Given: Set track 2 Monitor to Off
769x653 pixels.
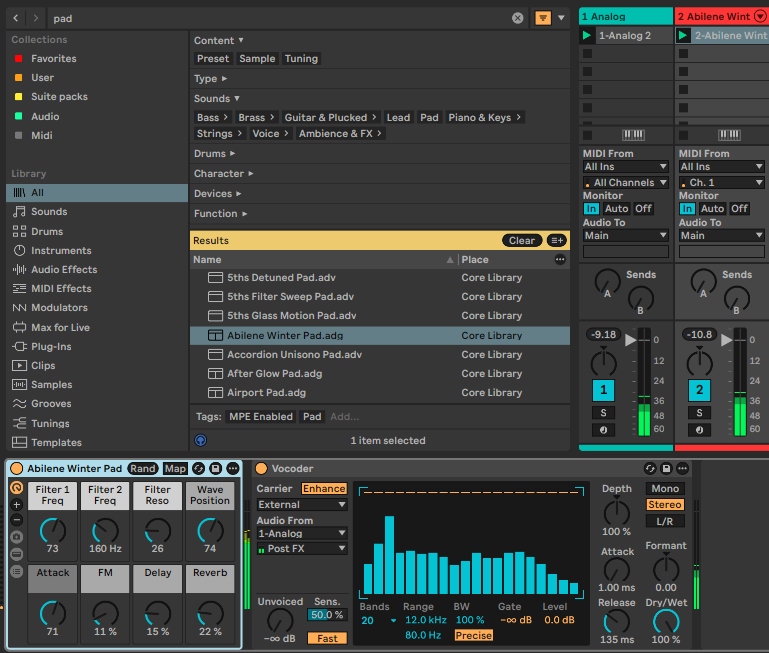Looking at the screenshot, I should [x=739, y=209].
